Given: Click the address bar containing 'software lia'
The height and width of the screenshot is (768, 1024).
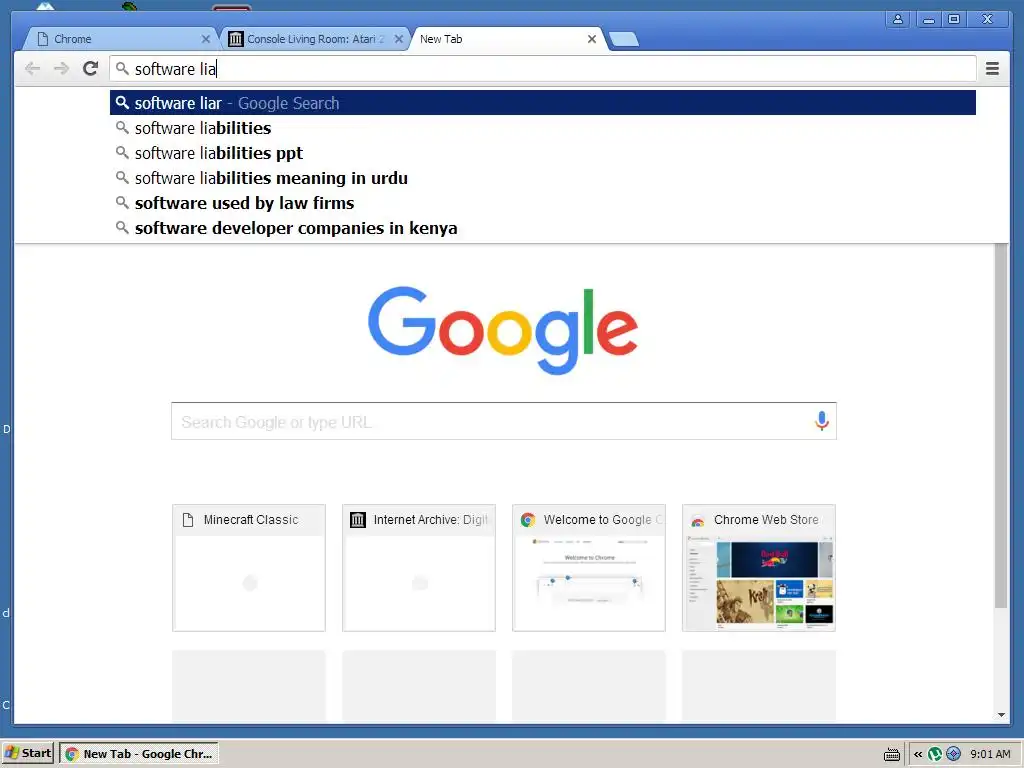Looking at the screenshot, I should [x=543, y=69].
